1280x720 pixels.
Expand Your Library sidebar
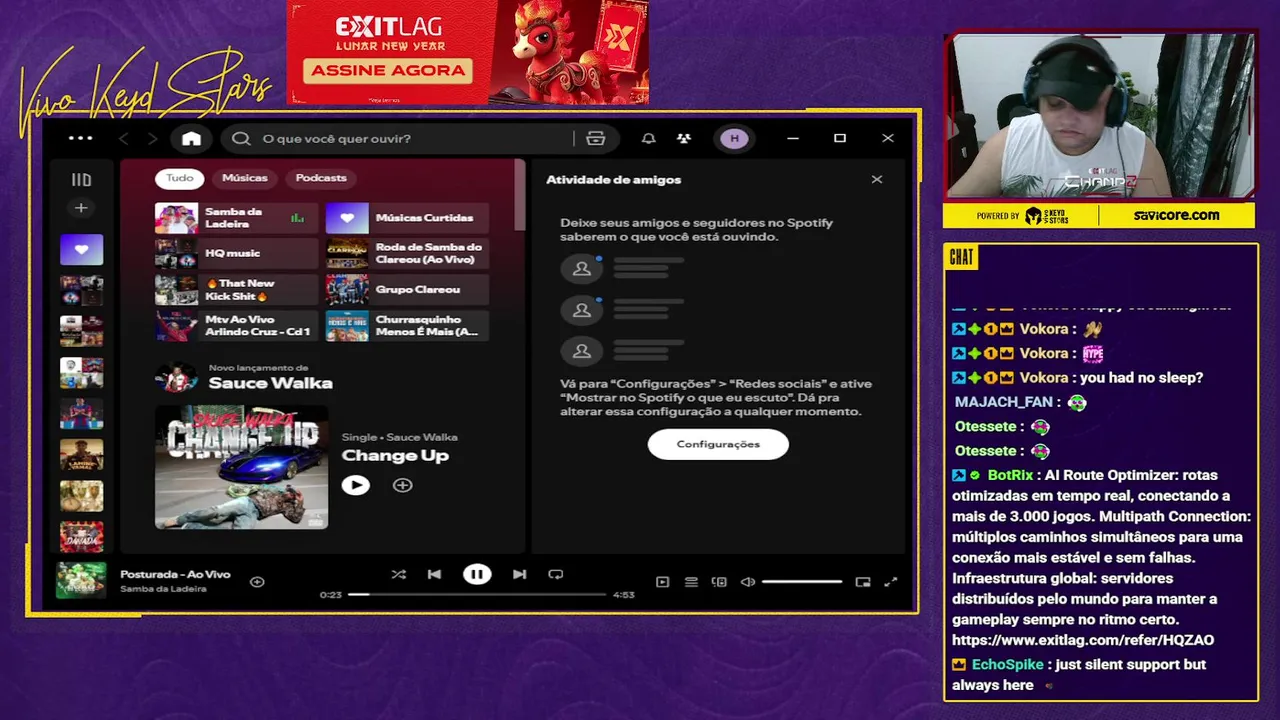[x=81, y=180]
